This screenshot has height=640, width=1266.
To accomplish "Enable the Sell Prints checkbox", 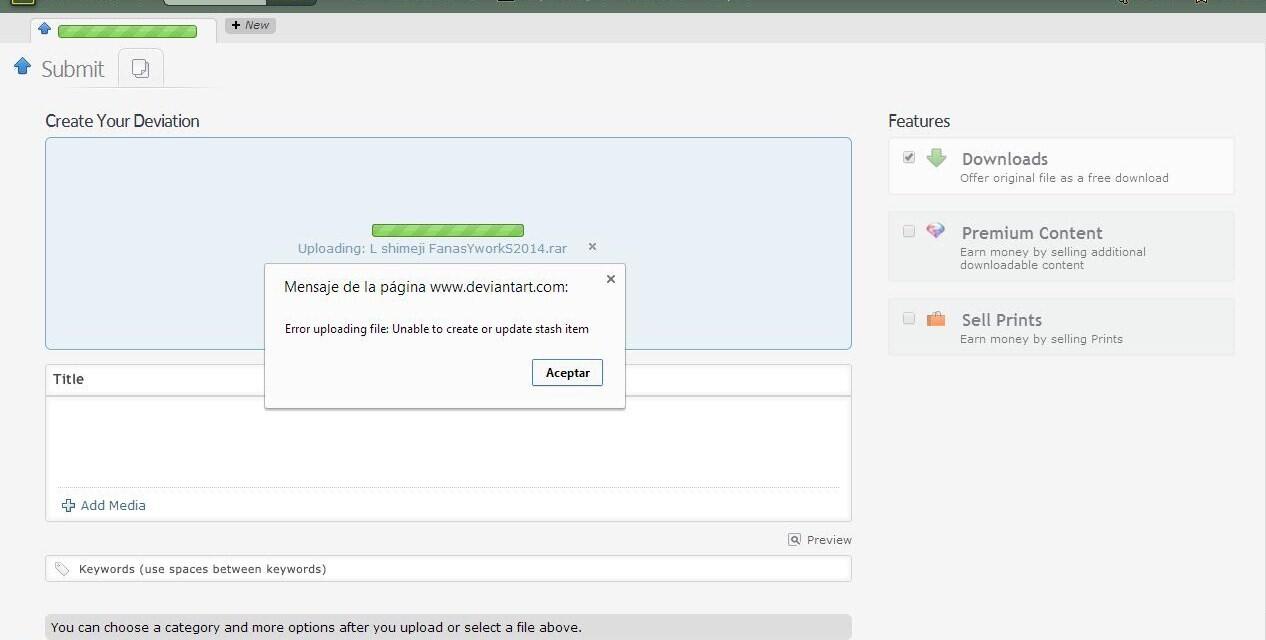I will coord(909,318).
